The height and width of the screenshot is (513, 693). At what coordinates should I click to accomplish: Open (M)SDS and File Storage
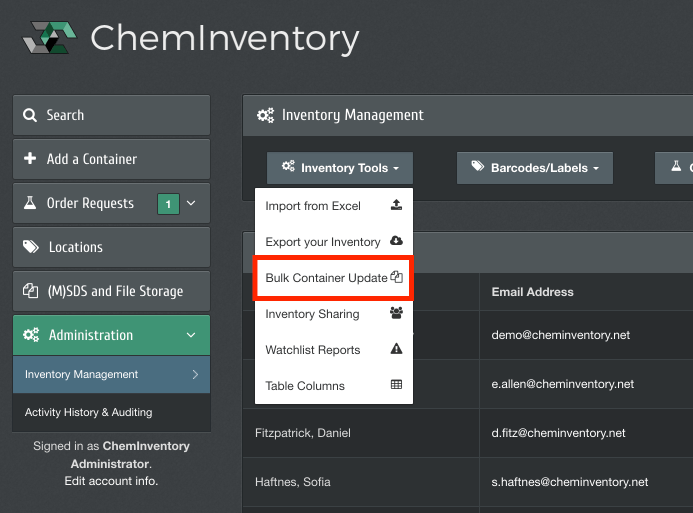coord(111,291)
